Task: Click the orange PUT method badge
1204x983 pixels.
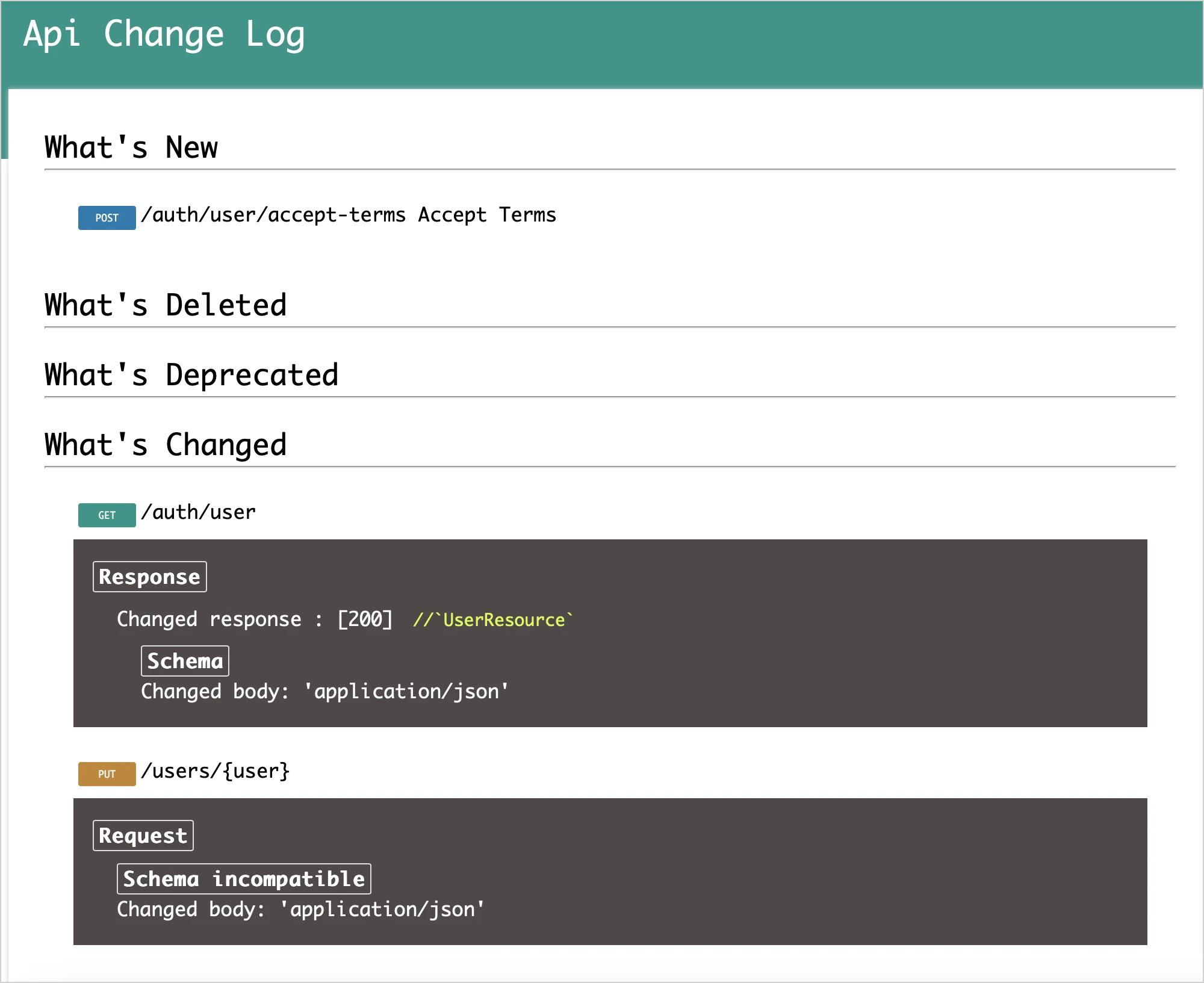Action: 107,774
